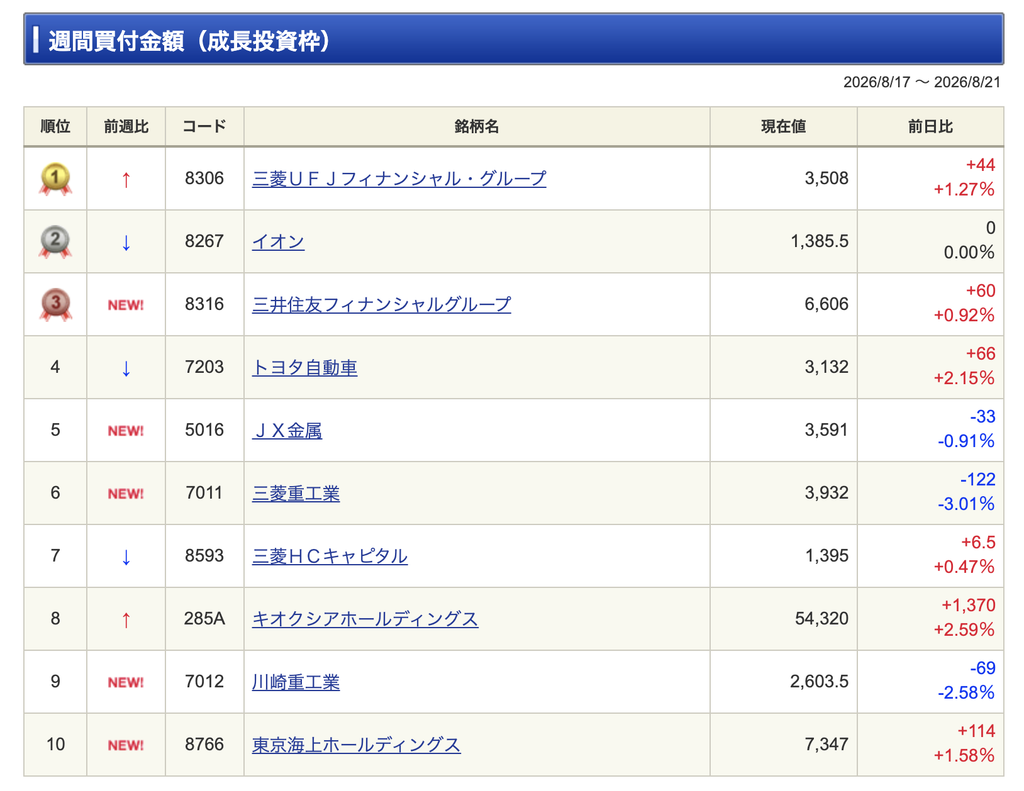Click the current price 1,385.5
This screenshot has height=791, width=1024.
(x=820, y=242)
